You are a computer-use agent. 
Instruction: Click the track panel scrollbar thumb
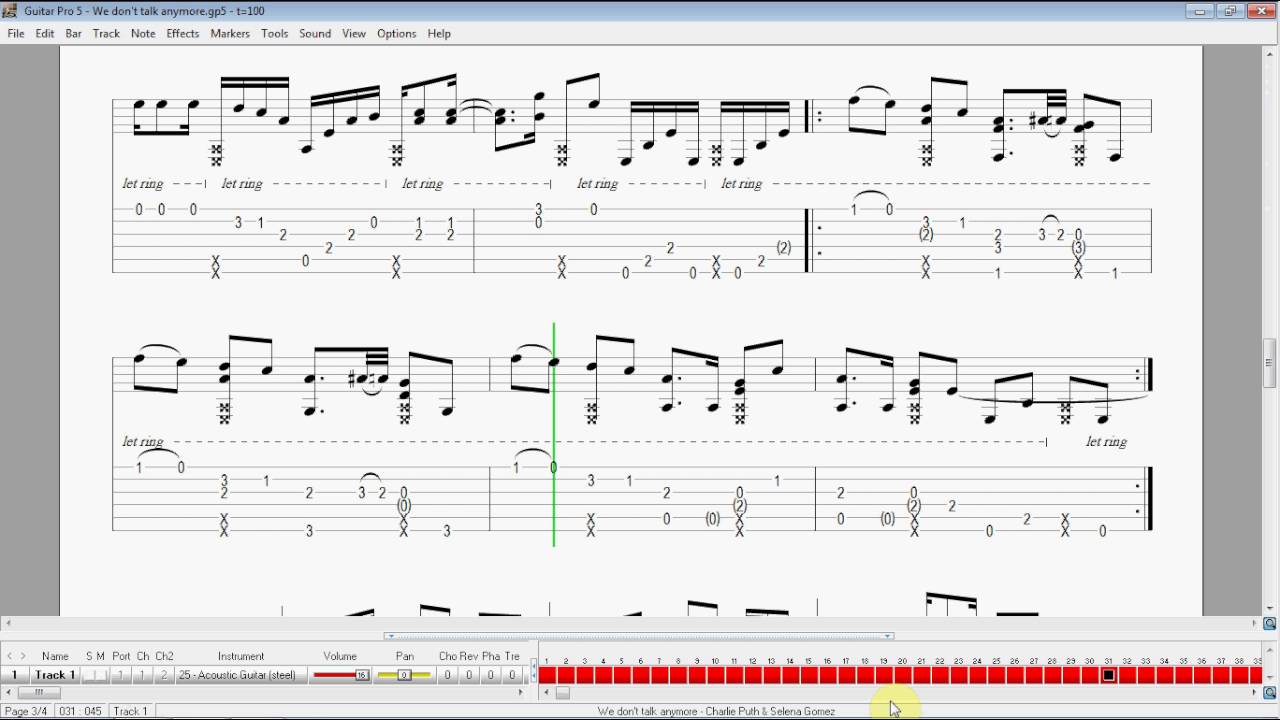click(x=40, y=692)
